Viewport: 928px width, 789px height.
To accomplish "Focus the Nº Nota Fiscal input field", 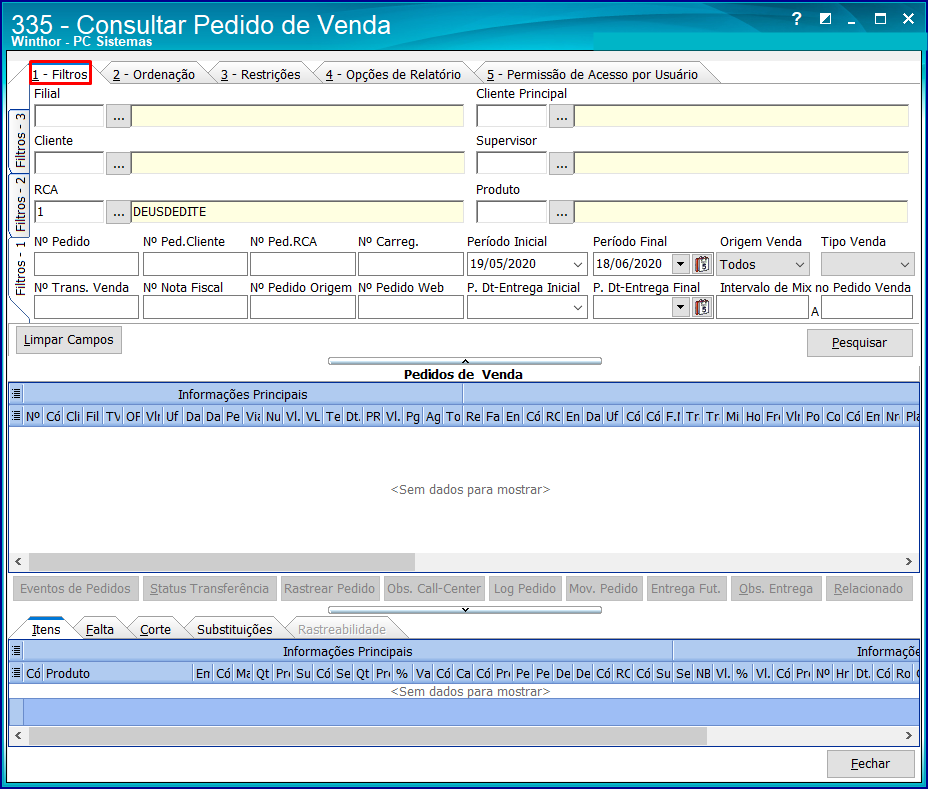I will click(195, 307).
